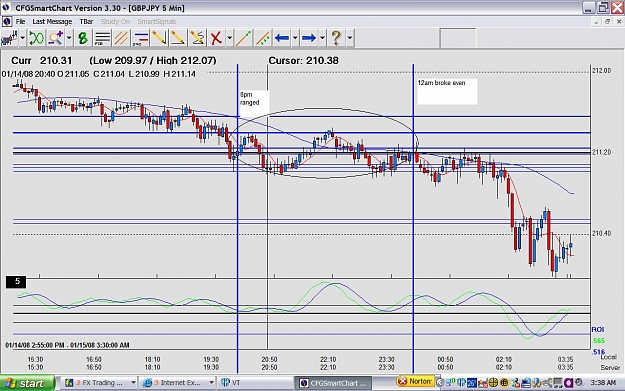Select the Fibonacci lines tool
The image size is (625, 391).
[102, 38]
